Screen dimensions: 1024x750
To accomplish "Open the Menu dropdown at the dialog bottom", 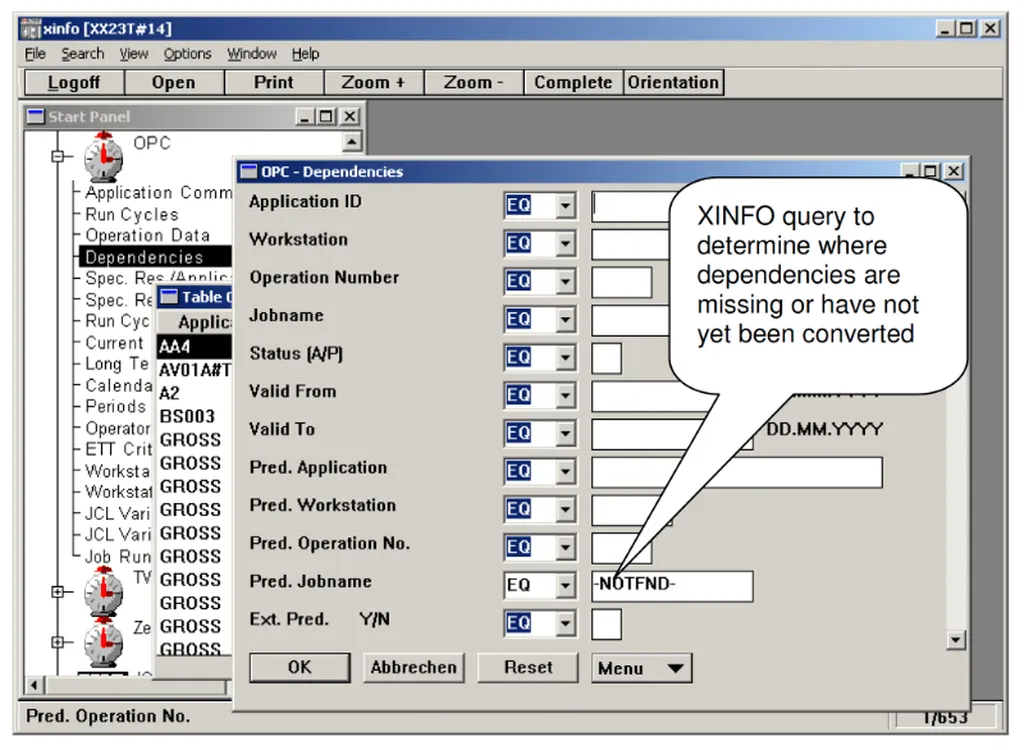I will (641, 668).
